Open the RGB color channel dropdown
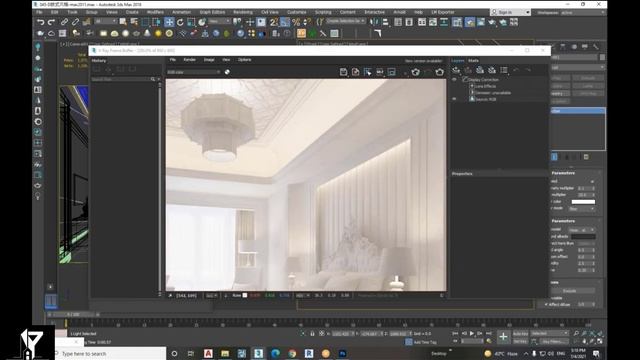The image size is (640, 360). [x=193, y=72]
